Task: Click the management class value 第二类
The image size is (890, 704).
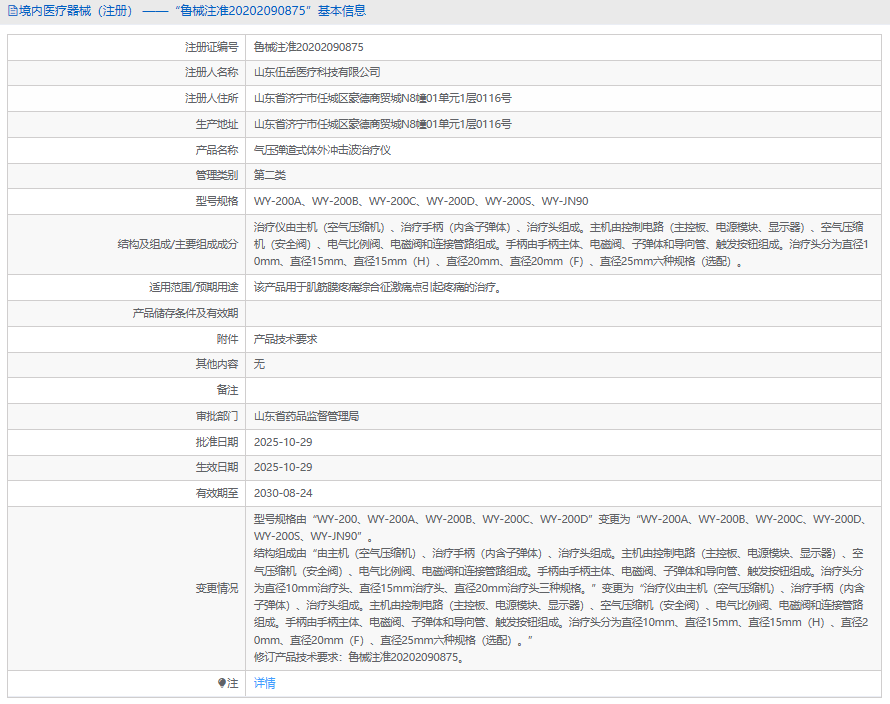Action: tap(270, 175)
